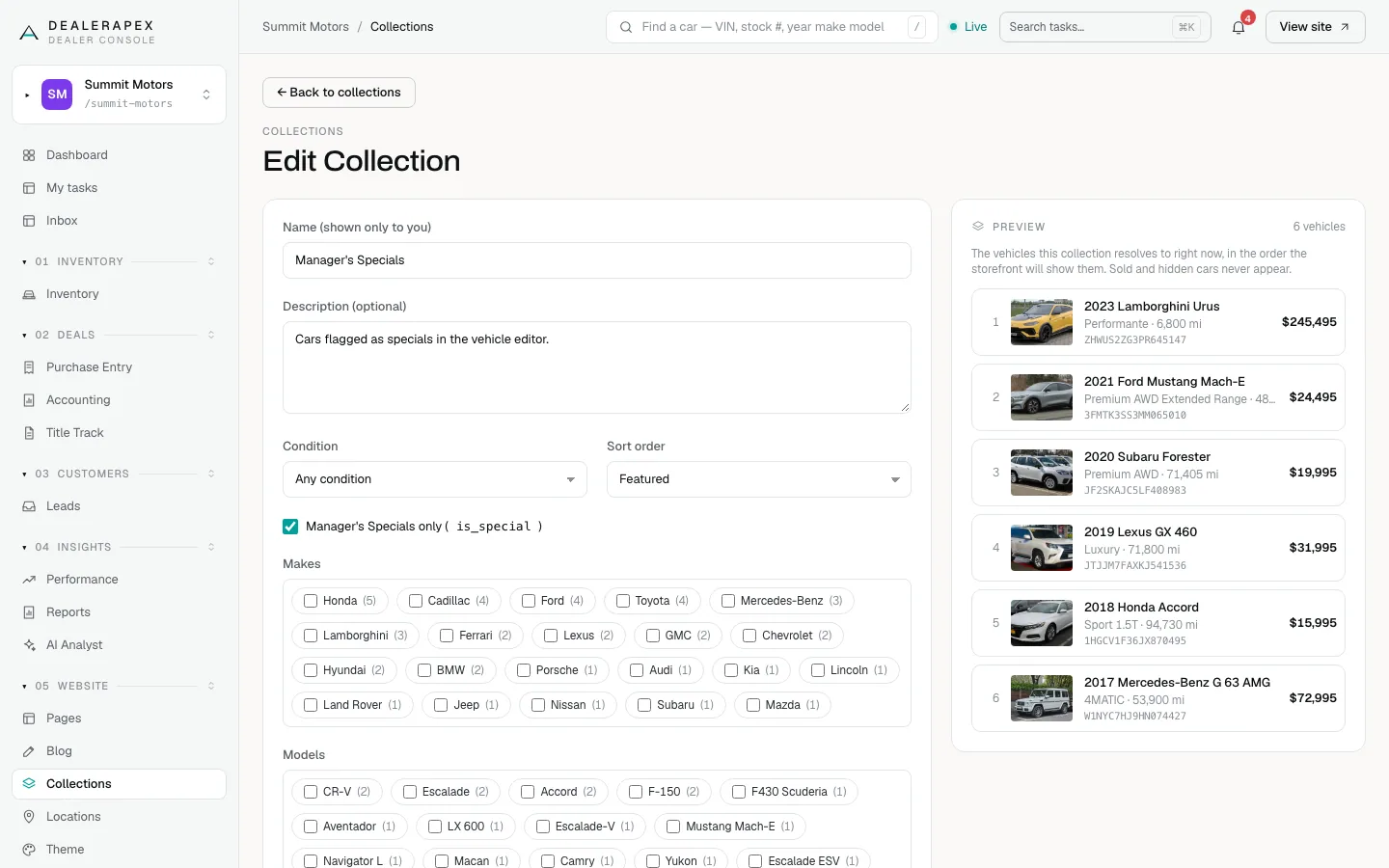Check the Honda make checkbox

click(311, 601)
